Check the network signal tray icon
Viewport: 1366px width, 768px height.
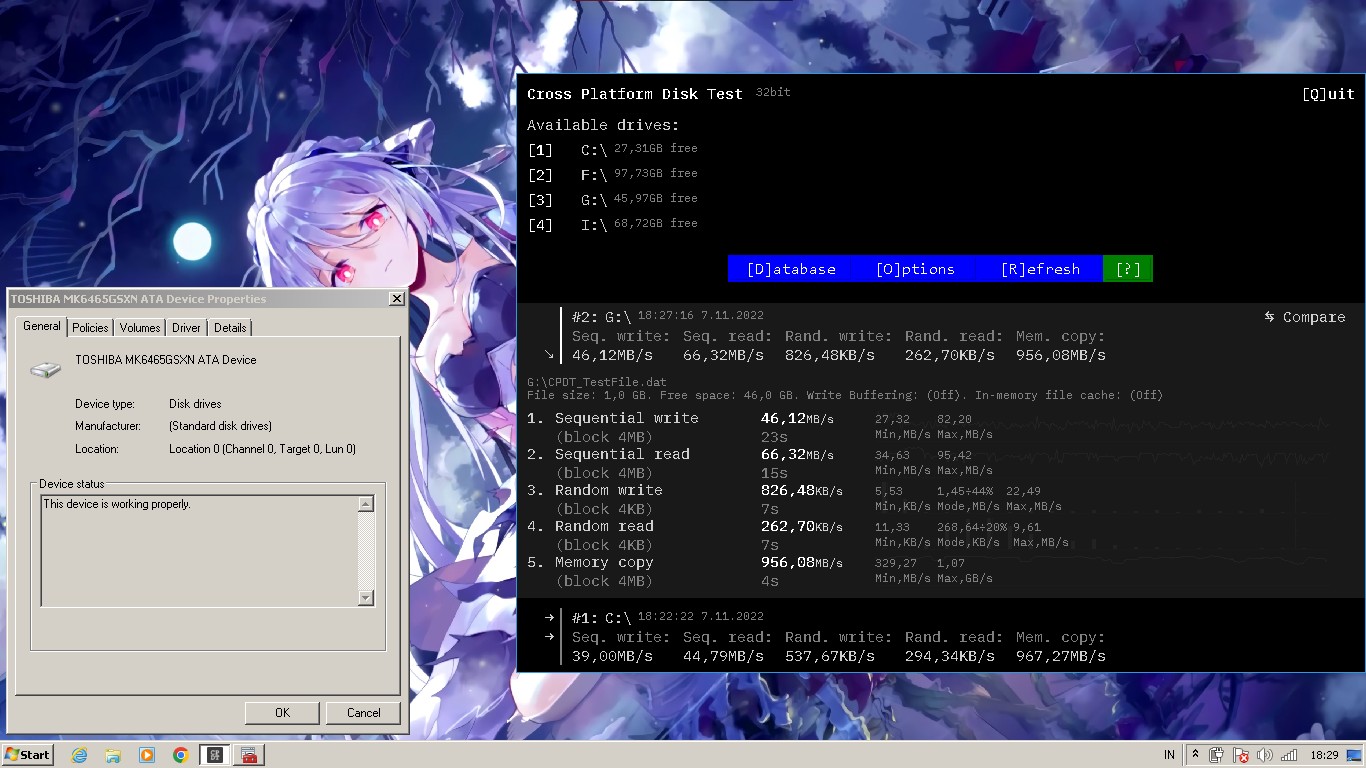pyautogui.click(x=1289, y=755)
